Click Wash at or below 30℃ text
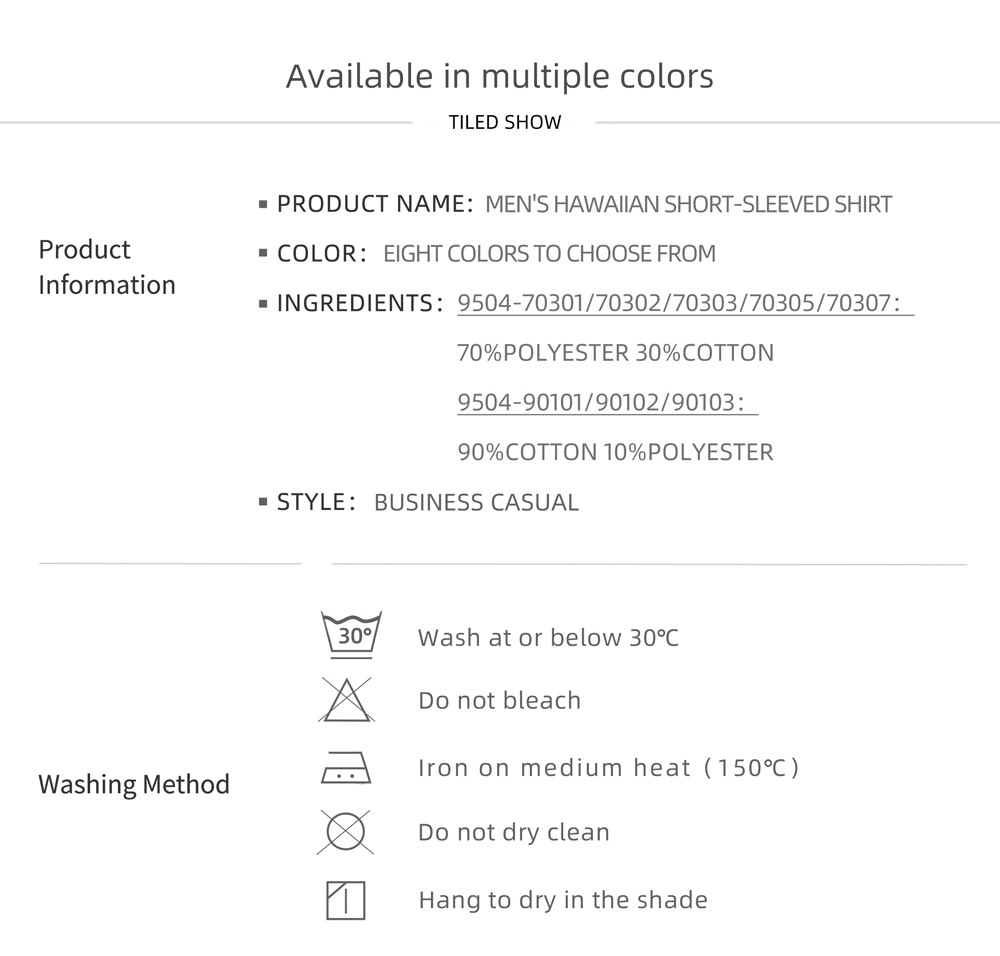This screenshot has height=956, width=1000. (548, 637)
